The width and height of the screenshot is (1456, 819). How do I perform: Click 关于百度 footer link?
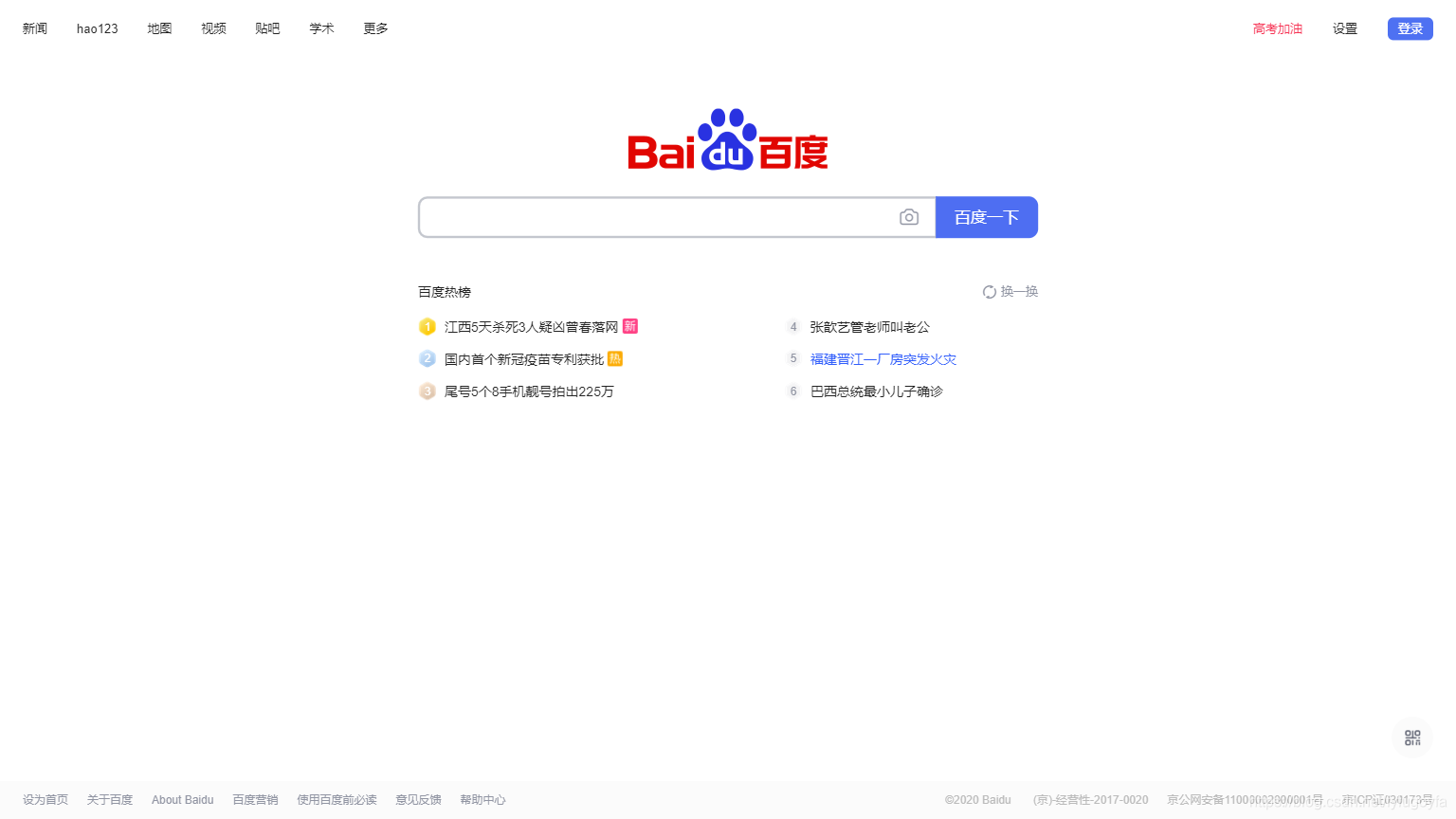[x=110, y=800]
